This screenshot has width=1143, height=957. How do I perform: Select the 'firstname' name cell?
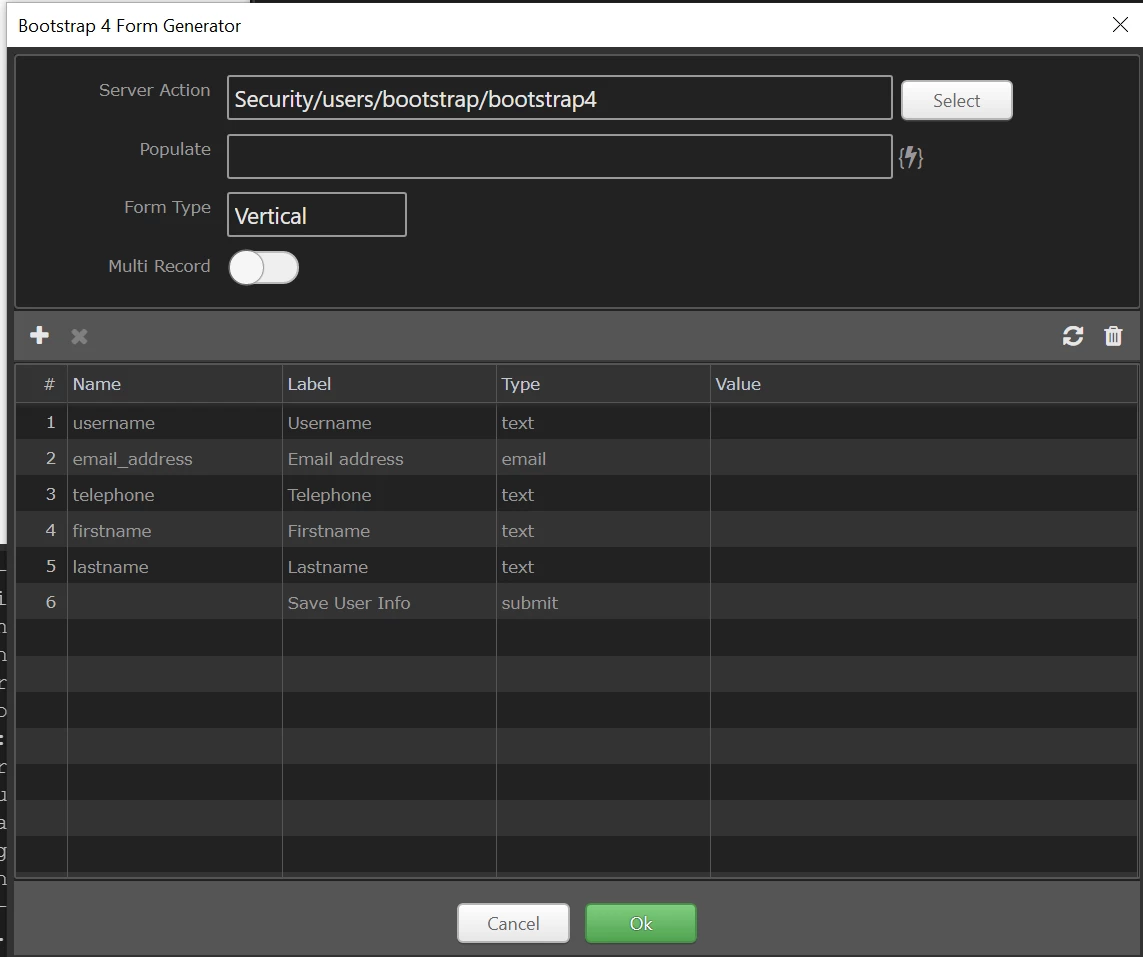(x=174, y=531)
